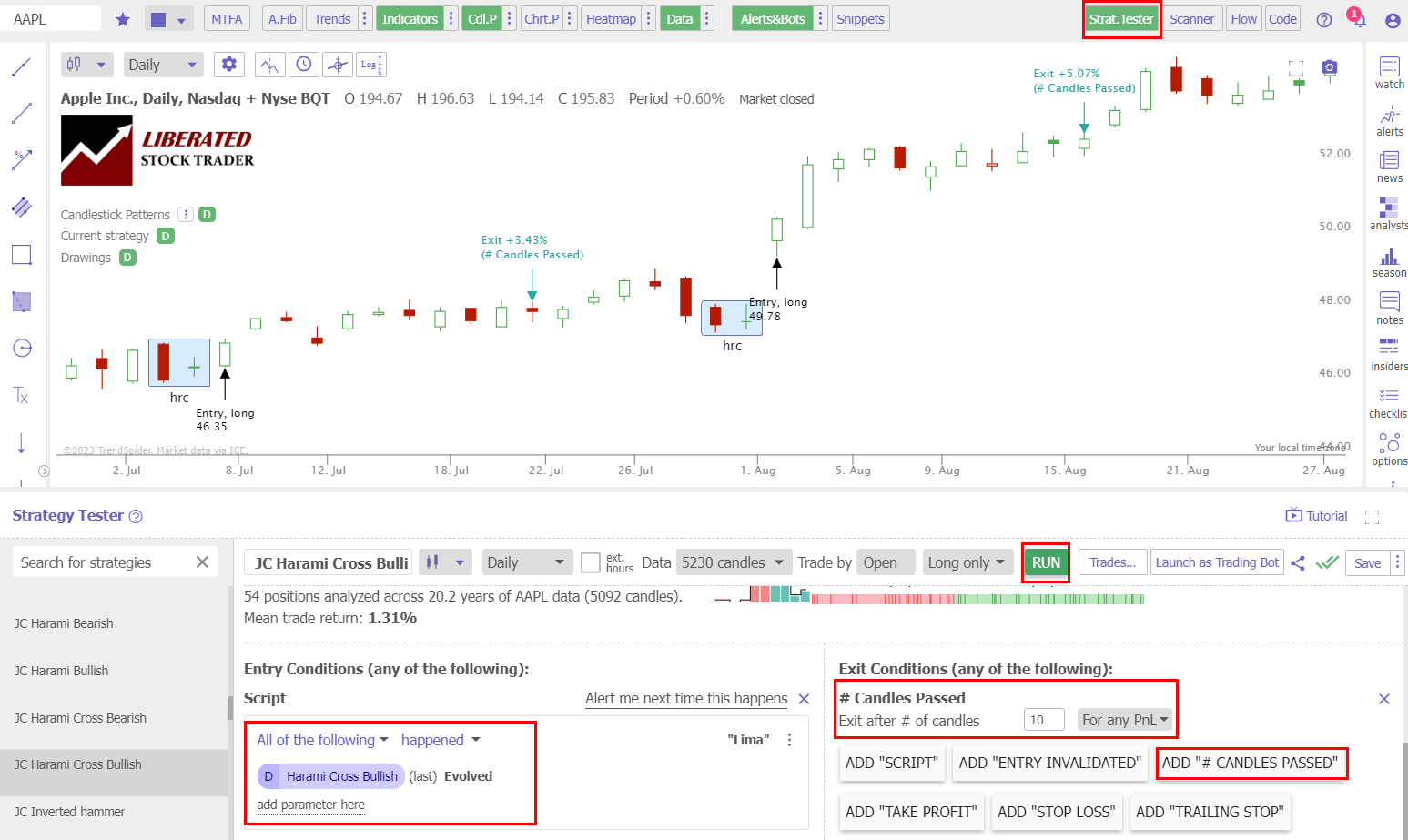This screenshot has width=1408, height=840.
Task: Switch to the Strat.Tester tab
Action: pos(1121,17)
